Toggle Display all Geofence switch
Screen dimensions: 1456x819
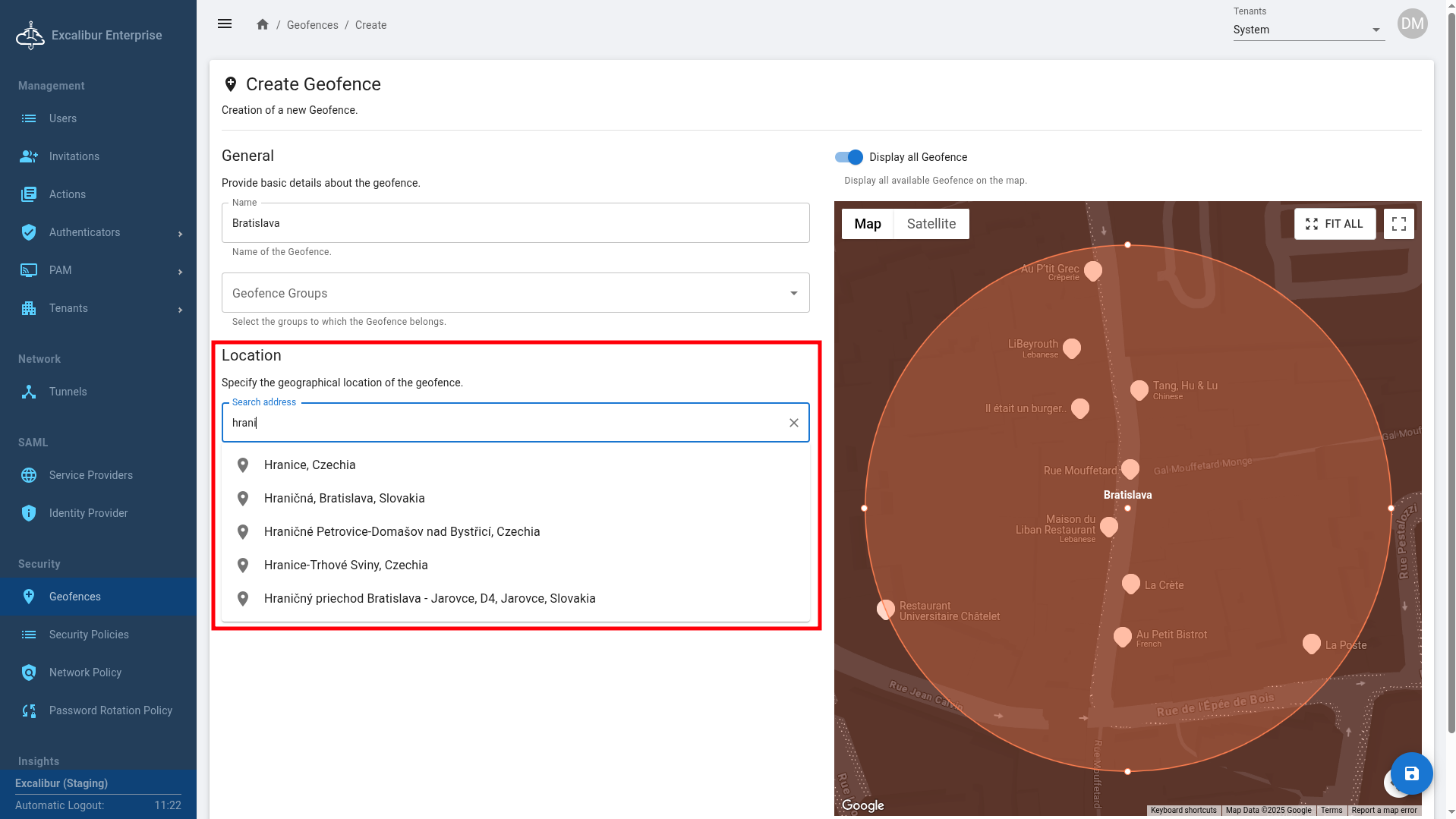(x=849, y=157)
